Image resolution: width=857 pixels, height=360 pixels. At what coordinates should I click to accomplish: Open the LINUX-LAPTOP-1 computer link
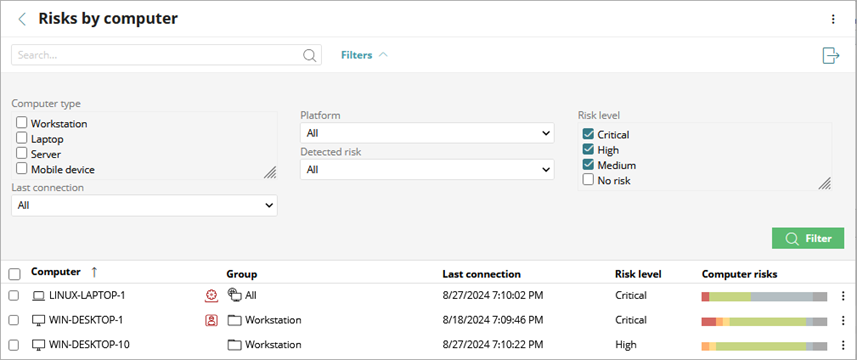tap(87, 296)
